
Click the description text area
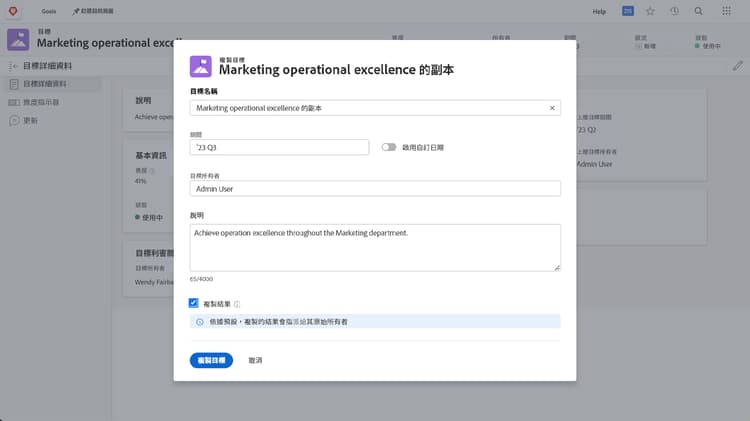tap(375, 248)
